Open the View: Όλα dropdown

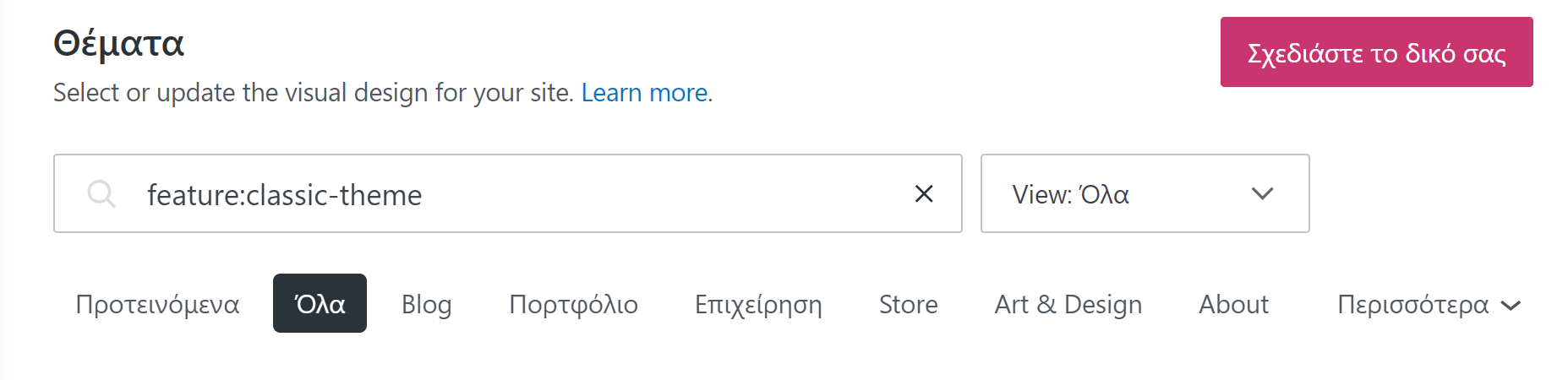[x=1144, y=194]
